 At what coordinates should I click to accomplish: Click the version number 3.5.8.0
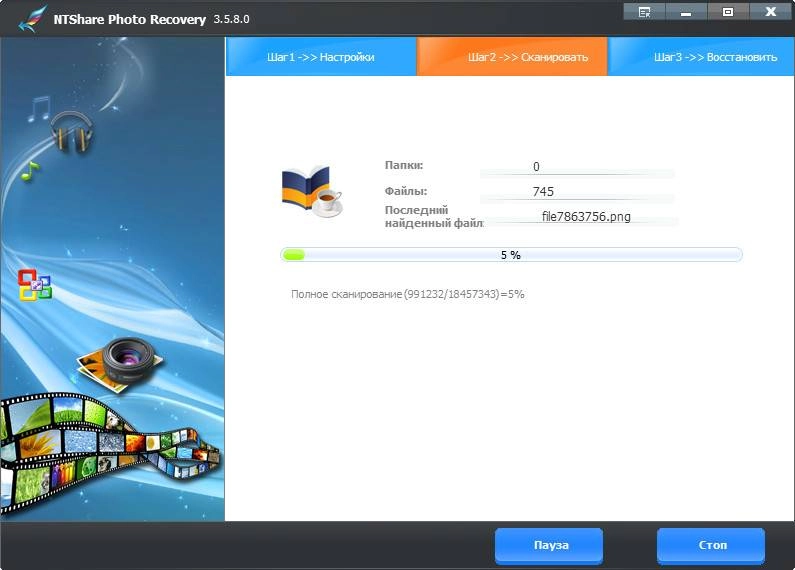point(231,19)
